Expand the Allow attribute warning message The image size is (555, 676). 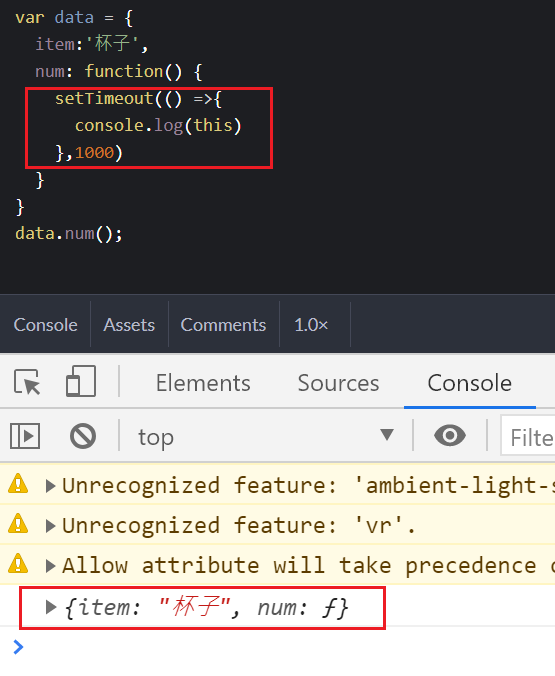click(50, 566)
